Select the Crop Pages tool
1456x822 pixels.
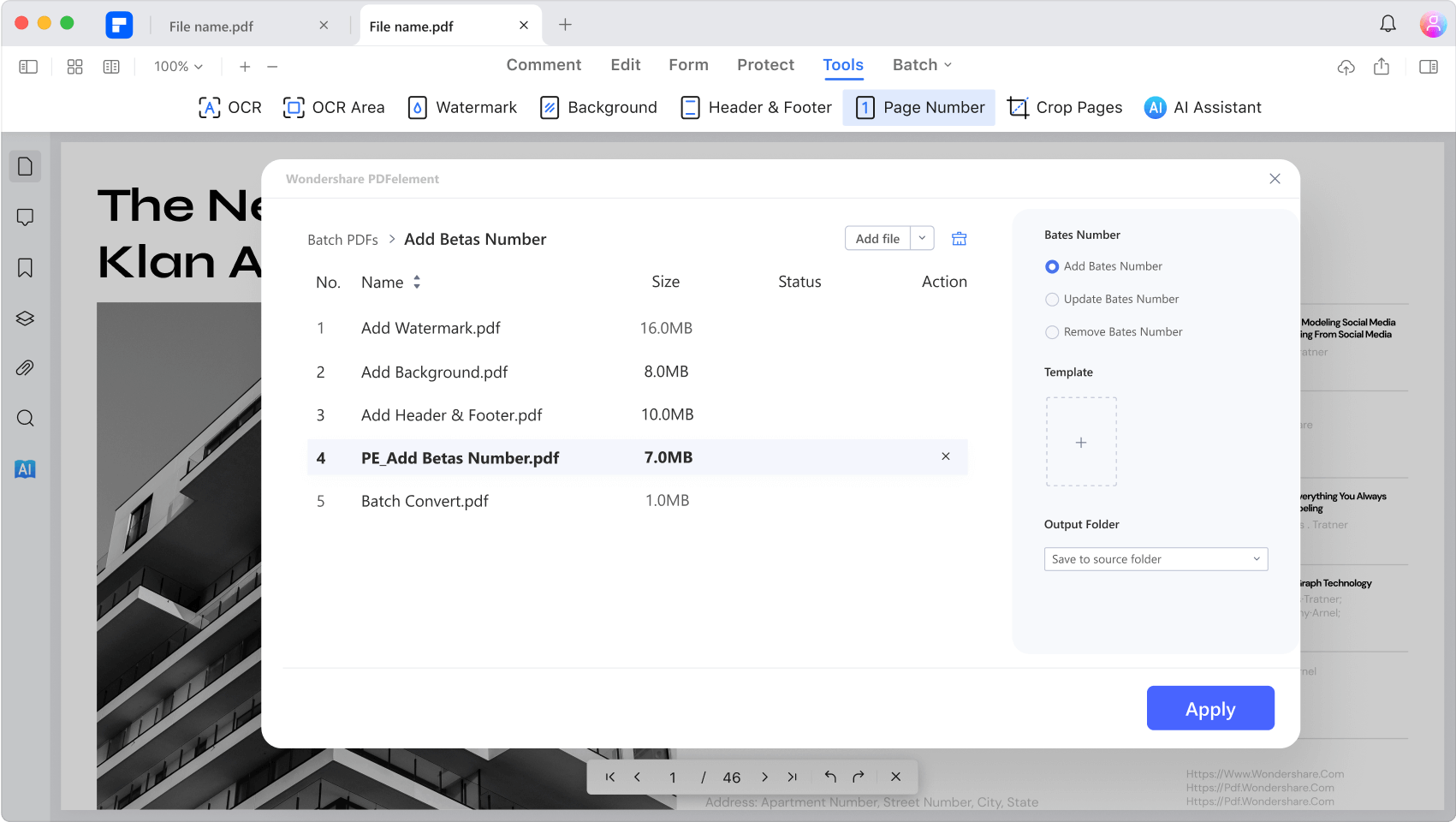click(x=1065, y=108)
